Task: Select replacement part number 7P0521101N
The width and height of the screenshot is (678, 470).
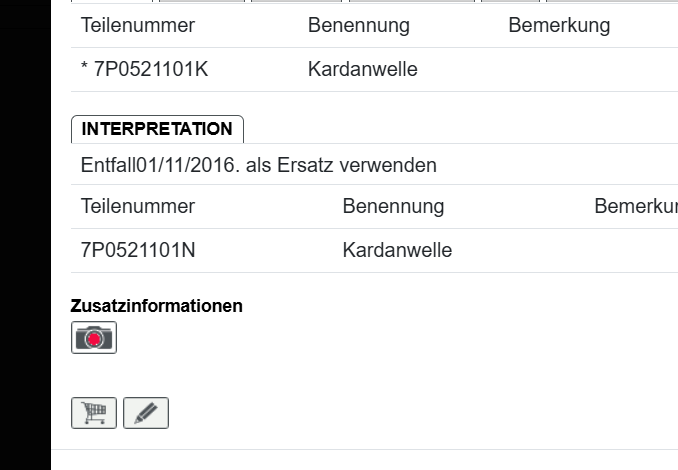Action: [x=138, y=250]
